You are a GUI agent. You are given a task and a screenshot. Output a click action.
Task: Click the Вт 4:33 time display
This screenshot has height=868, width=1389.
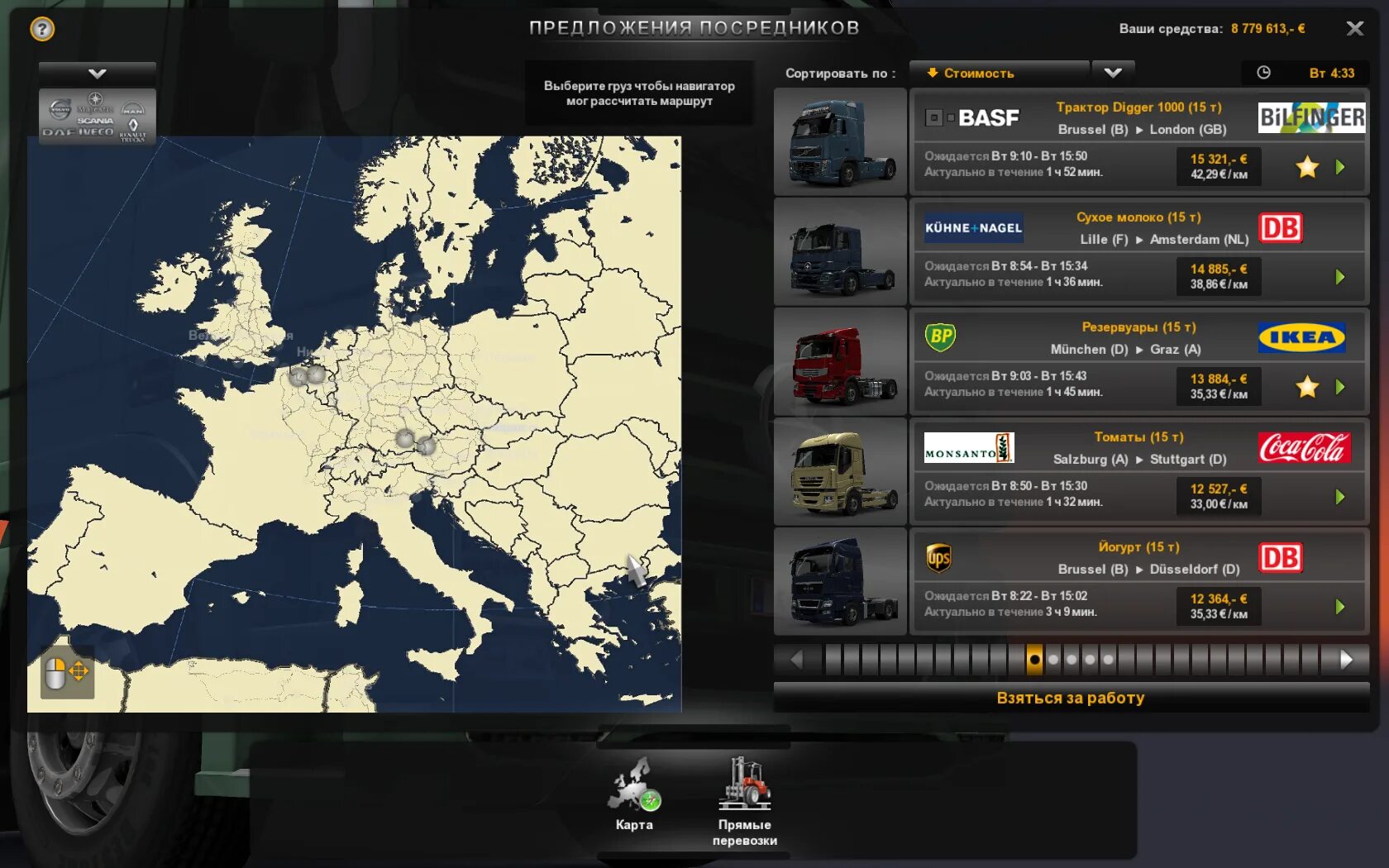click(x=1331, y=73)
